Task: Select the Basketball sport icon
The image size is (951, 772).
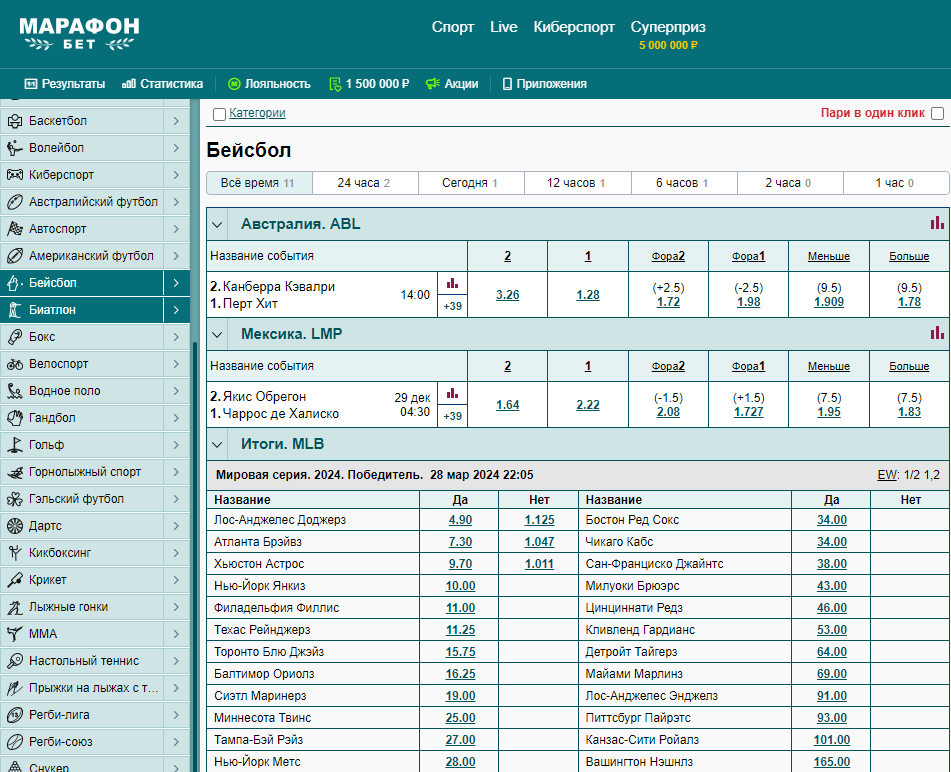Action: tap(15, 121)
